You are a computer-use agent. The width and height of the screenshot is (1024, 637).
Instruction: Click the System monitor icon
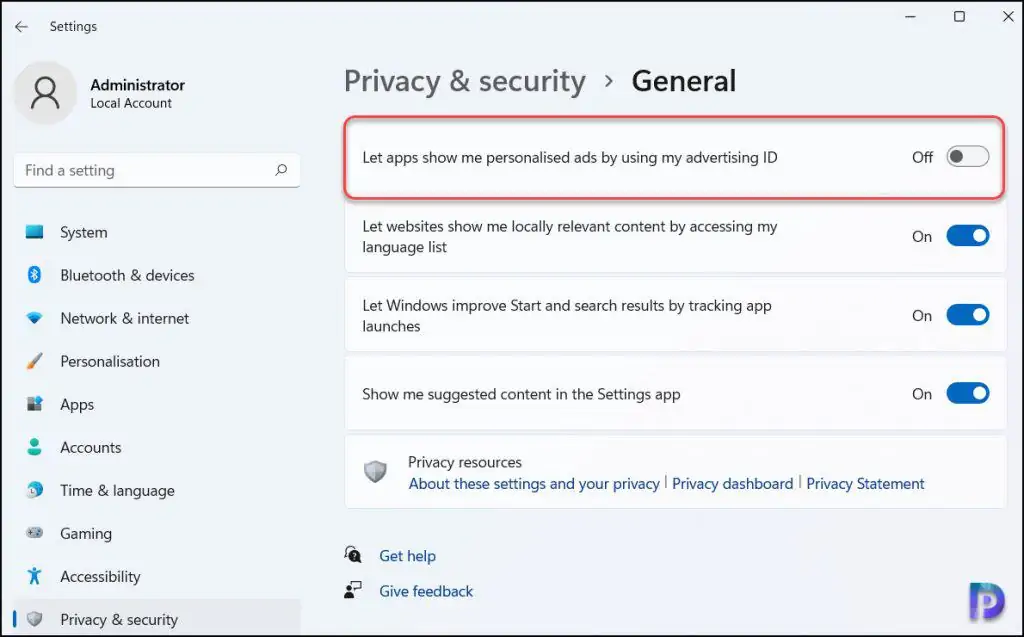click(x=35, y=232)
